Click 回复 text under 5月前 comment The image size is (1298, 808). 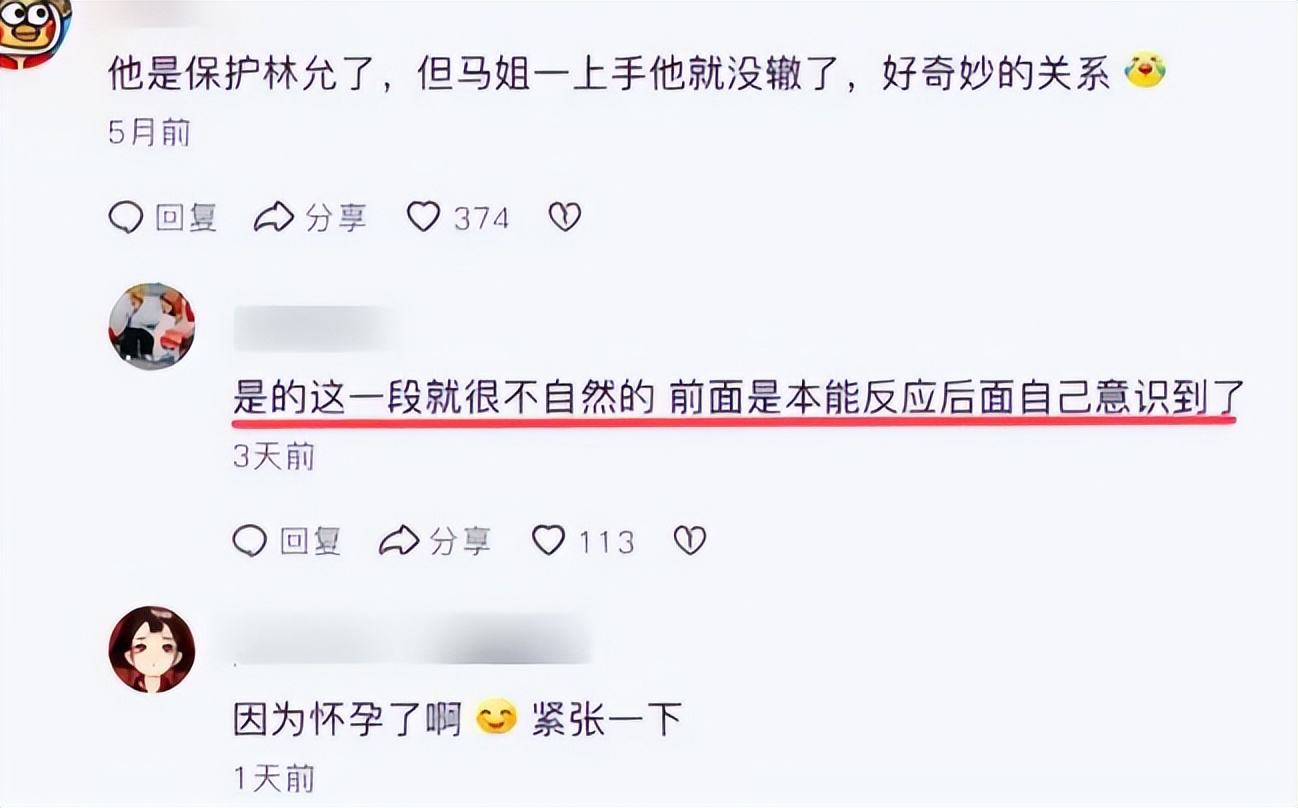point(187,217)
